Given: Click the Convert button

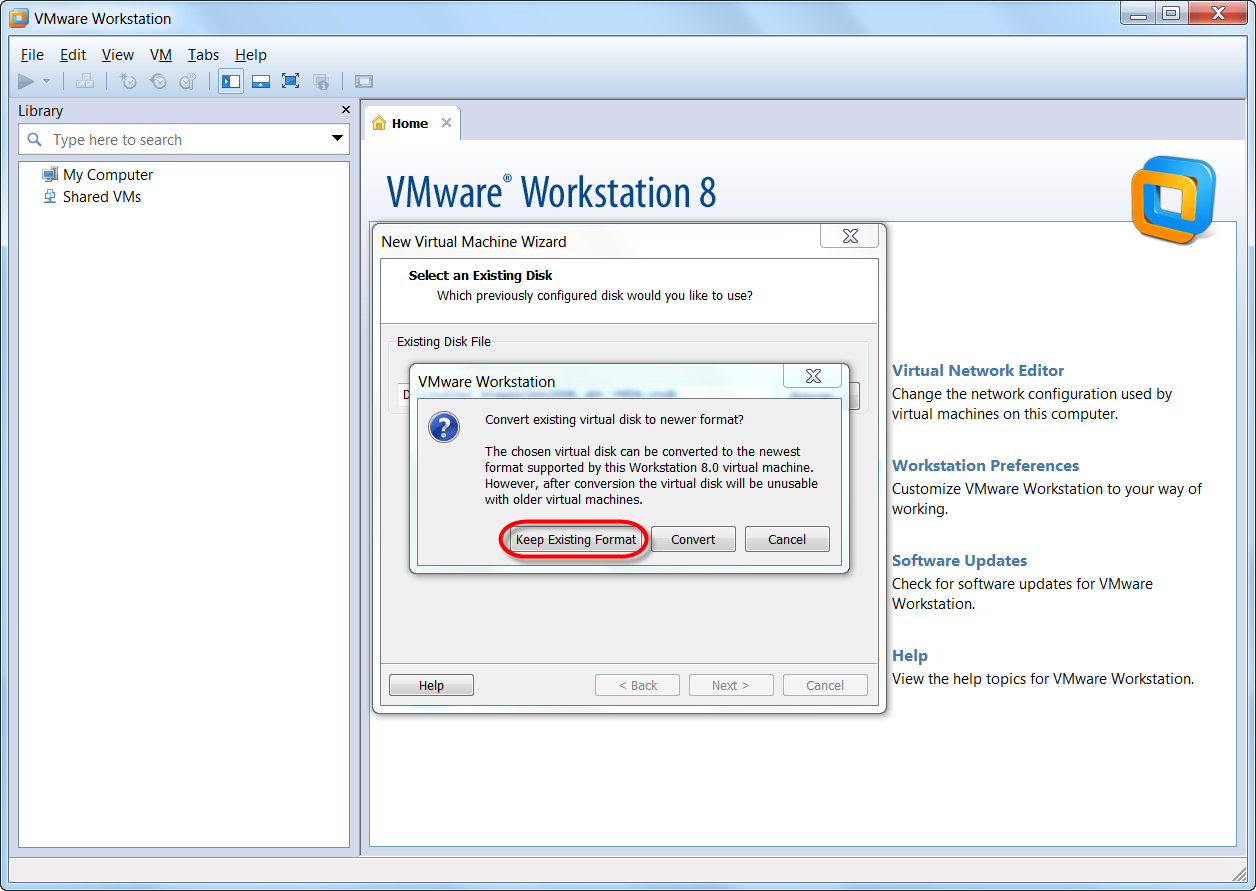Looking at the screenshot, I should pos(693,540).
